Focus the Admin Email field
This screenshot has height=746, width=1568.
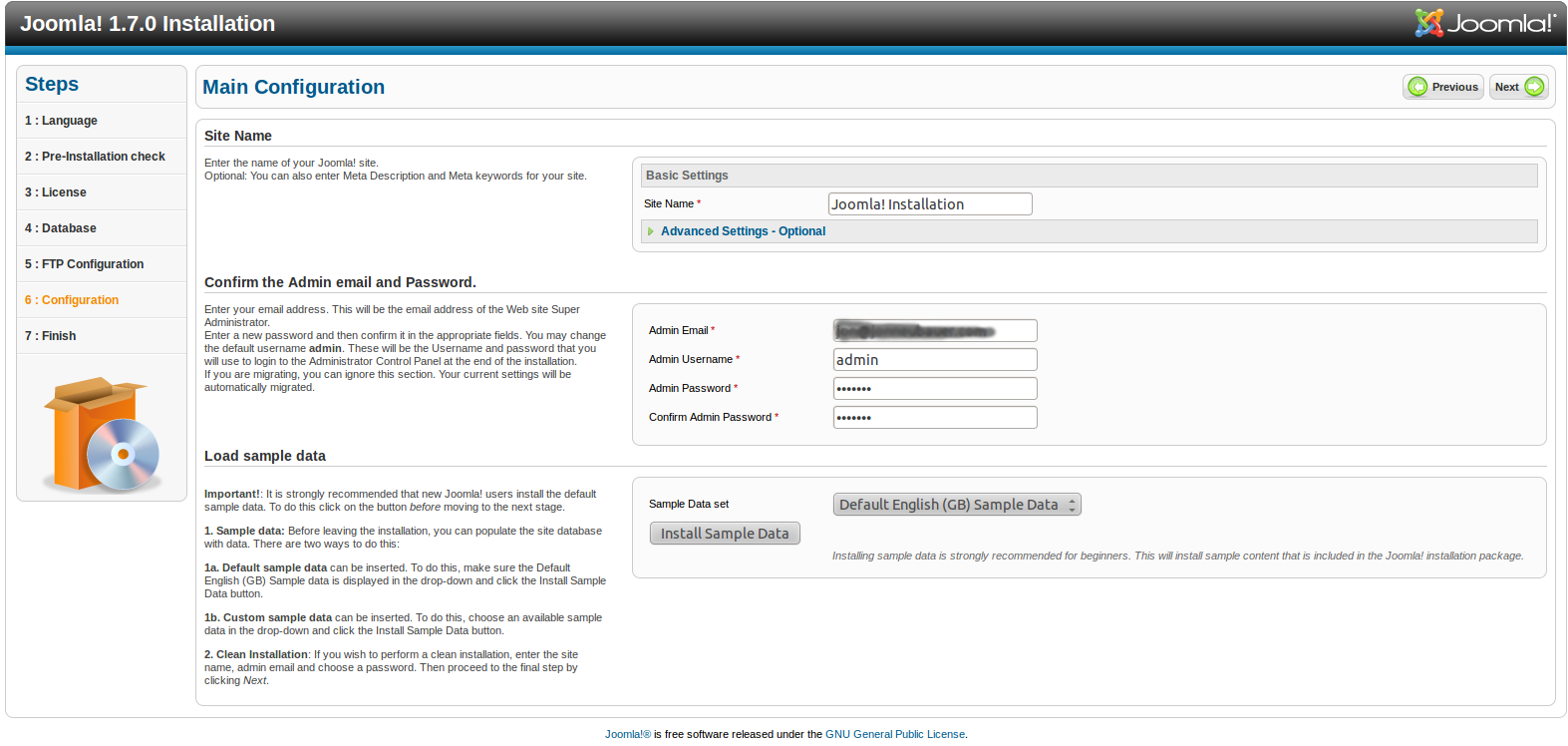935,331
